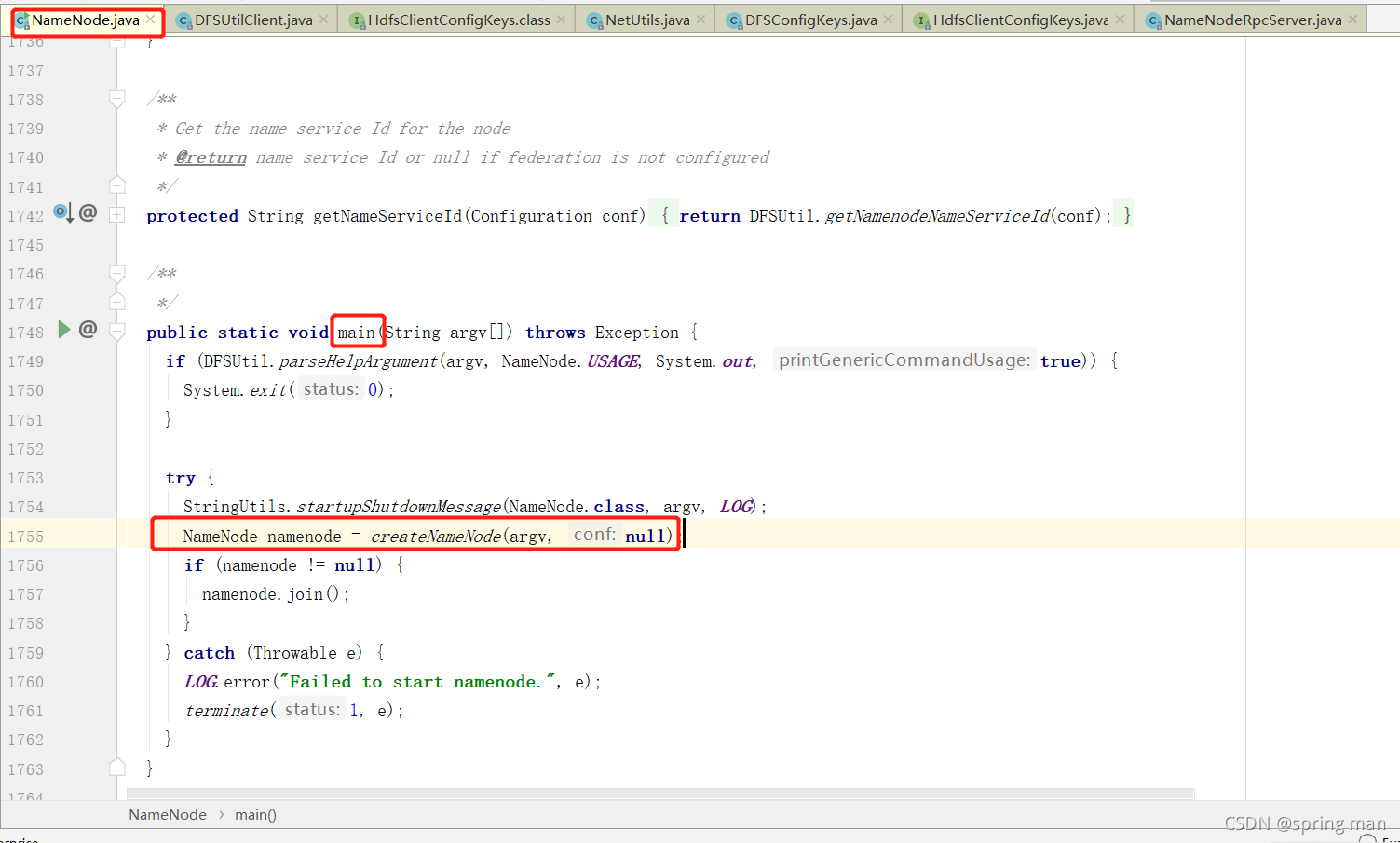Close the NetUtils.java tab

click(700, 20)
